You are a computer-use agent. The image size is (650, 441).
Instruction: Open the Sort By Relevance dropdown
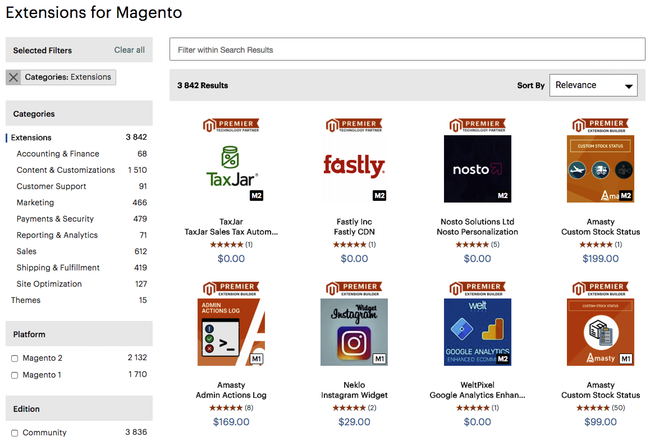click(x=593, y=86)
